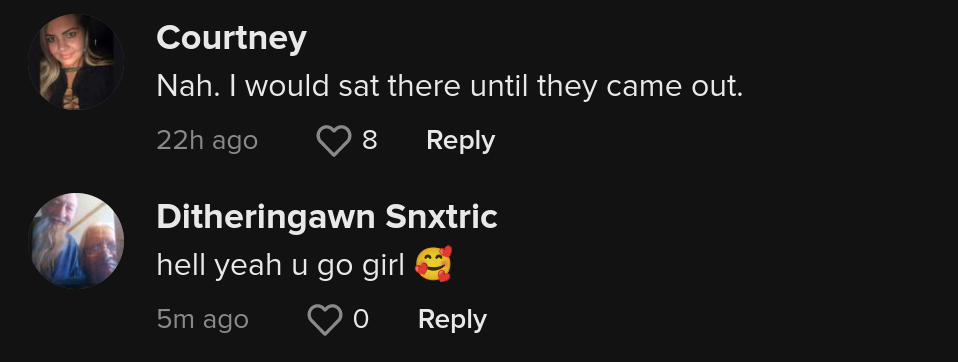
Task: Click the like count showing 8
Action: [370, 140]
